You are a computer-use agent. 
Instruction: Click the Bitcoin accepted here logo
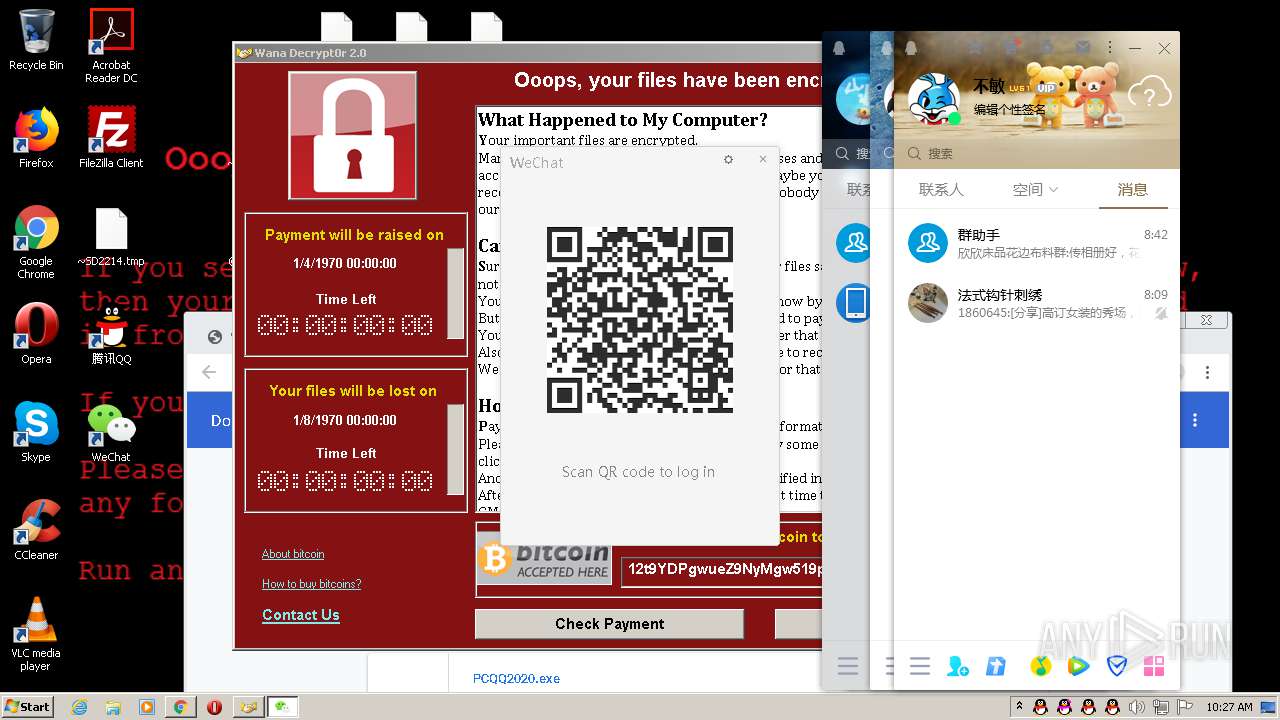click(x=545, y=560)
